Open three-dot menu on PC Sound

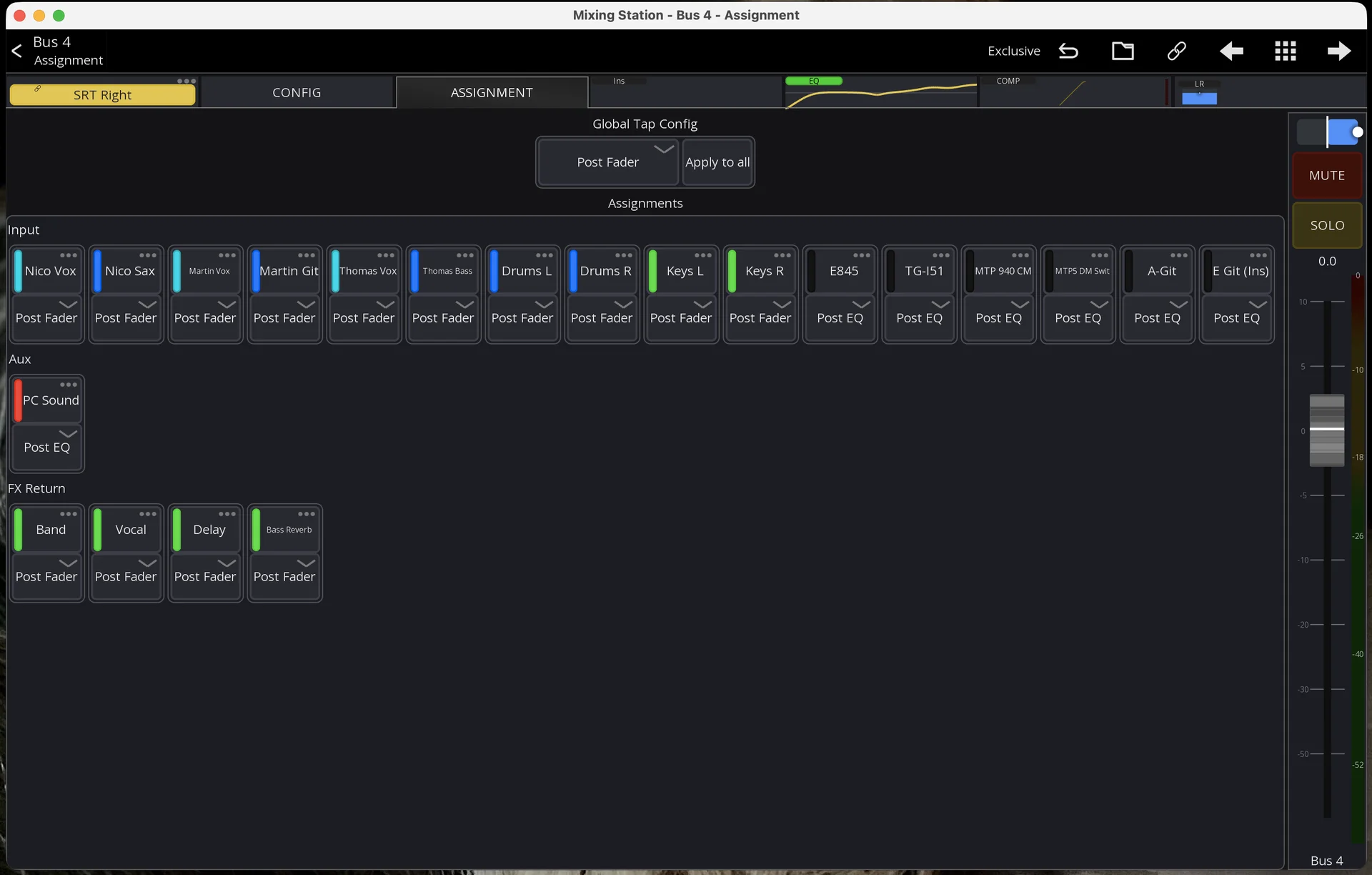coord(69,385)
